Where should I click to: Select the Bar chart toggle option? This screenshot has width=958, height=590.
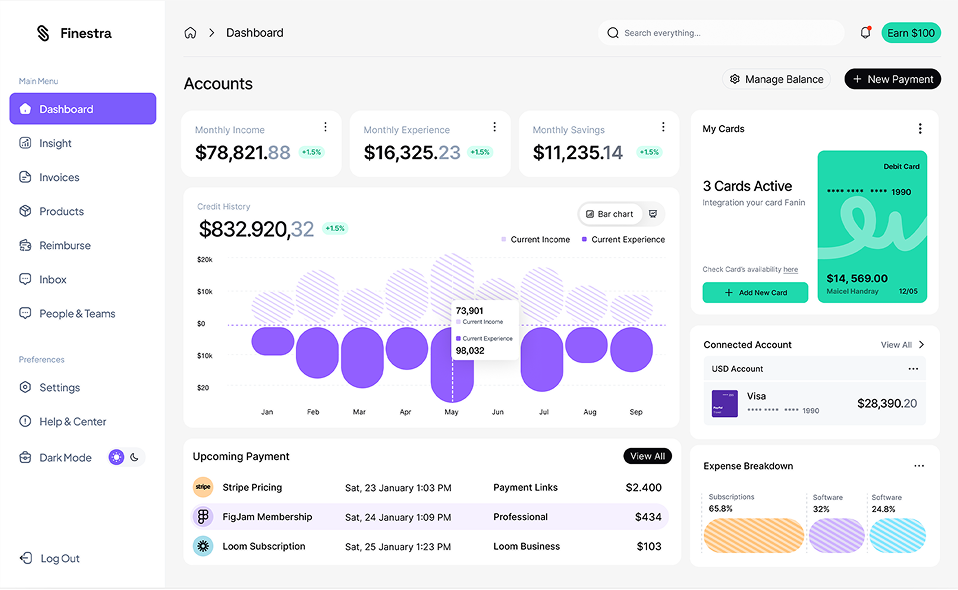[610, 214]
